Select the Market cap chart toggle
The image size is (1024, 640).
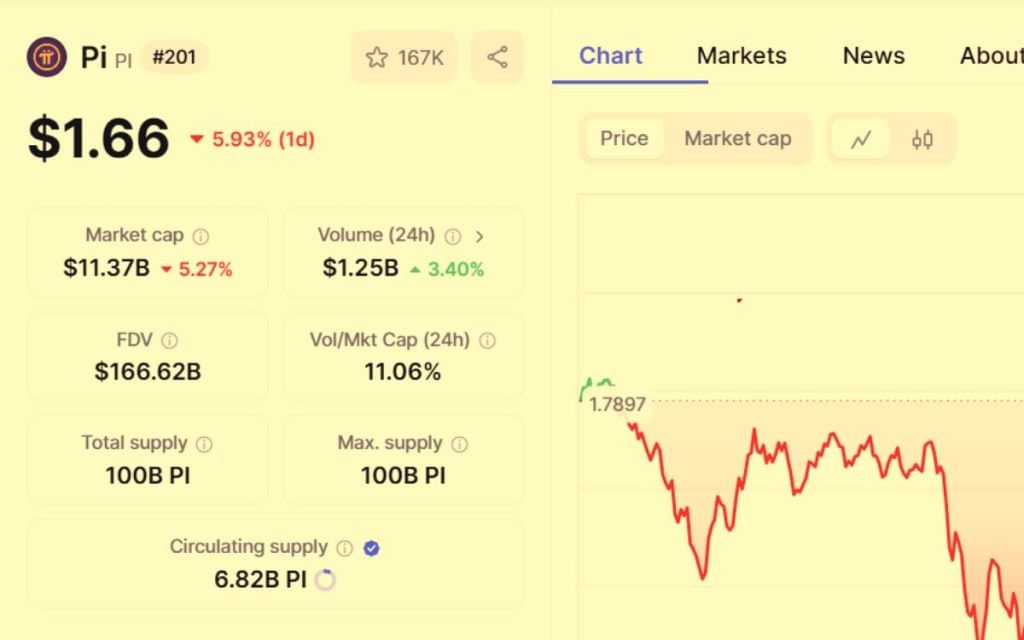tap(738, 138)
